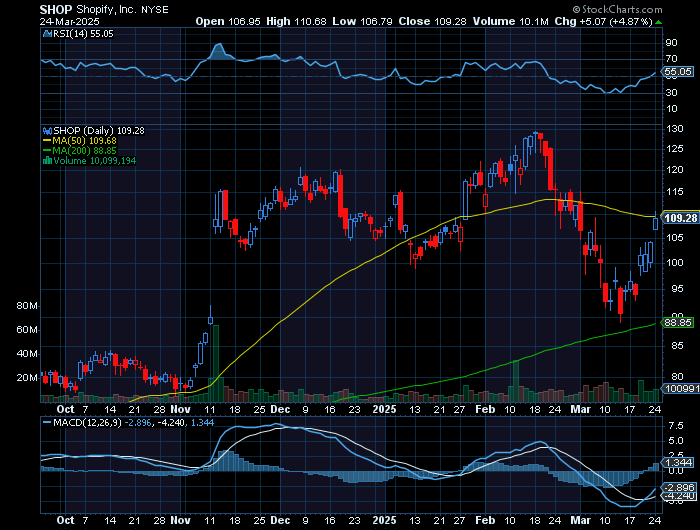Click the yellow MA(50) line swatch
This screenshot has width=700, height=530.
coord(47,141)
